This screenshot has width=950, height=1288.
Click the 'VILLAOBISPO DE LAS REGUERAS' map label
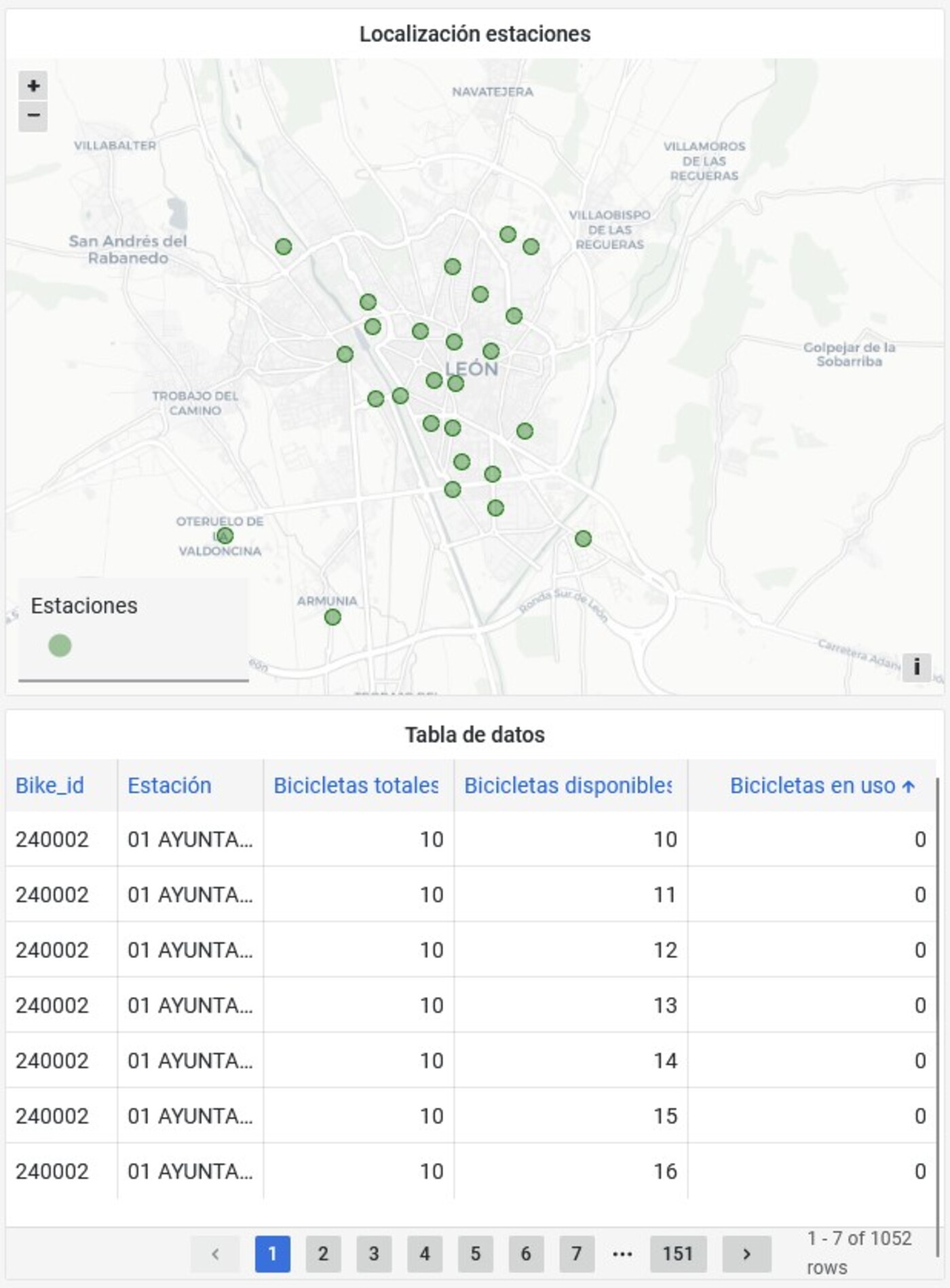(609, 229)
